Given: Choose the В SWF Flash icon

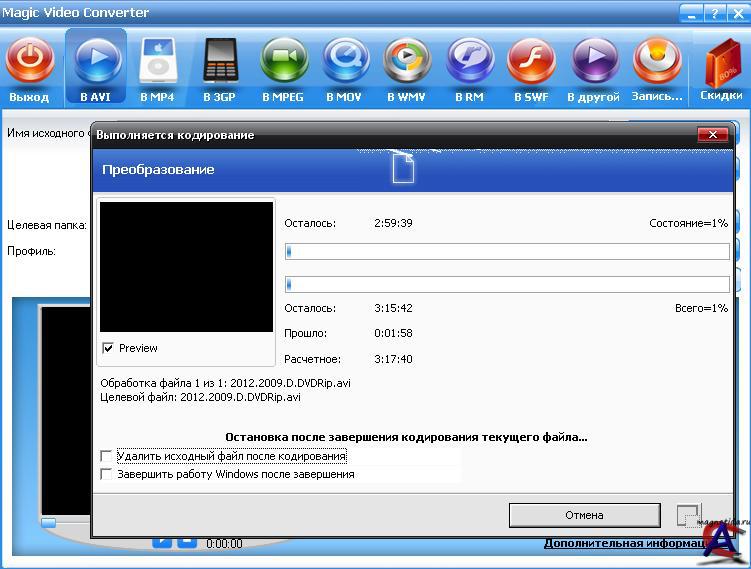Looking at the screenshot, I should pyautogui.click(x=531, y=60).
